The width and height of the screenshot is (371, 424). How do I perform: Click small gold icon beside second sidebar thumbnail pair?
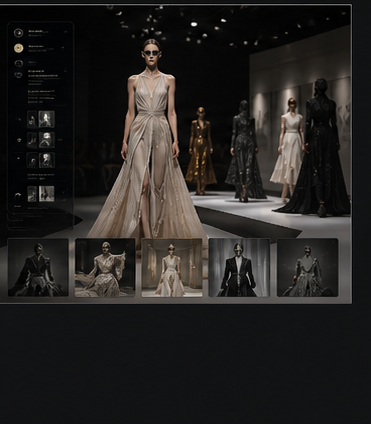tap(19, 140)
